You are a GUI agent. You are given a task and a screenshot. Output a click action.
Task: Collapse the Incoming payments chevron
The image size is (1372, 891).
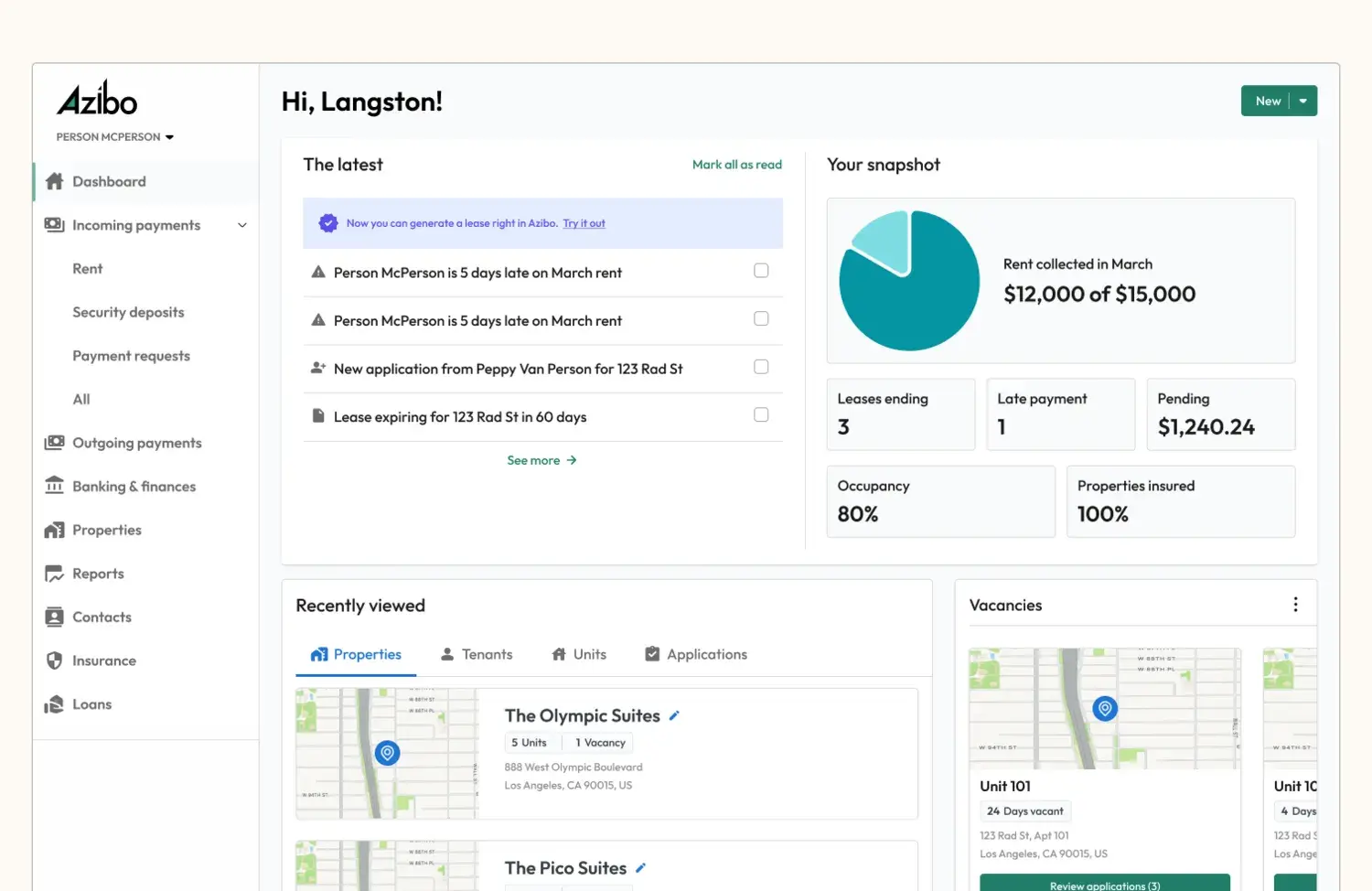(242, 225)
